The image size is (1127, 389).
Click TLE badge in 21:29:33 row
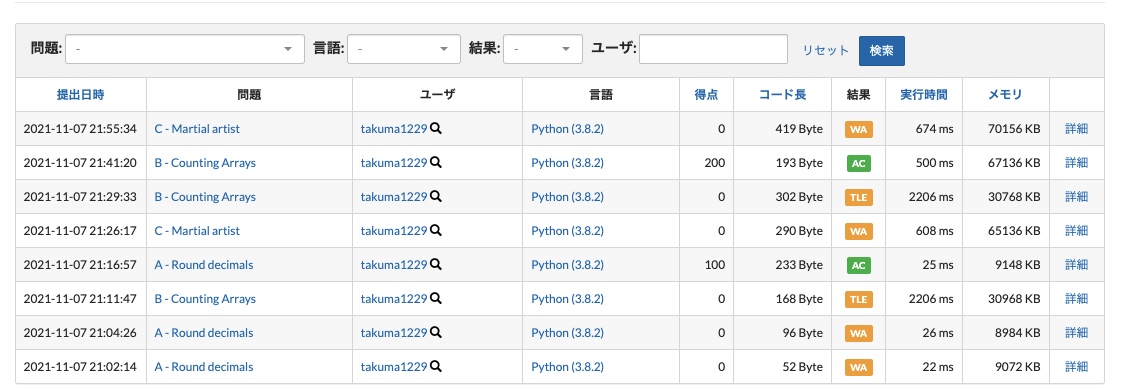[858, 197]
